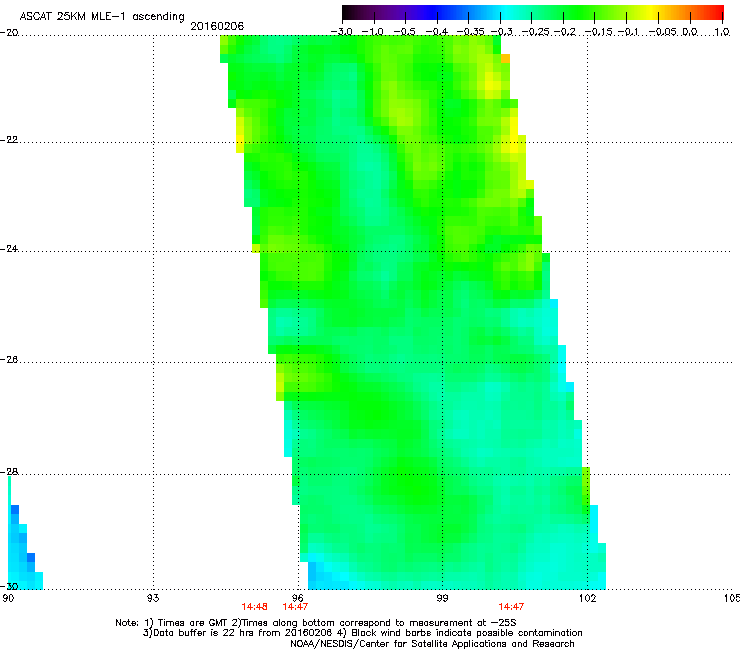Click the -0.35 color scale label
This screenshot has height=650, width=740.
coord(470,32)
